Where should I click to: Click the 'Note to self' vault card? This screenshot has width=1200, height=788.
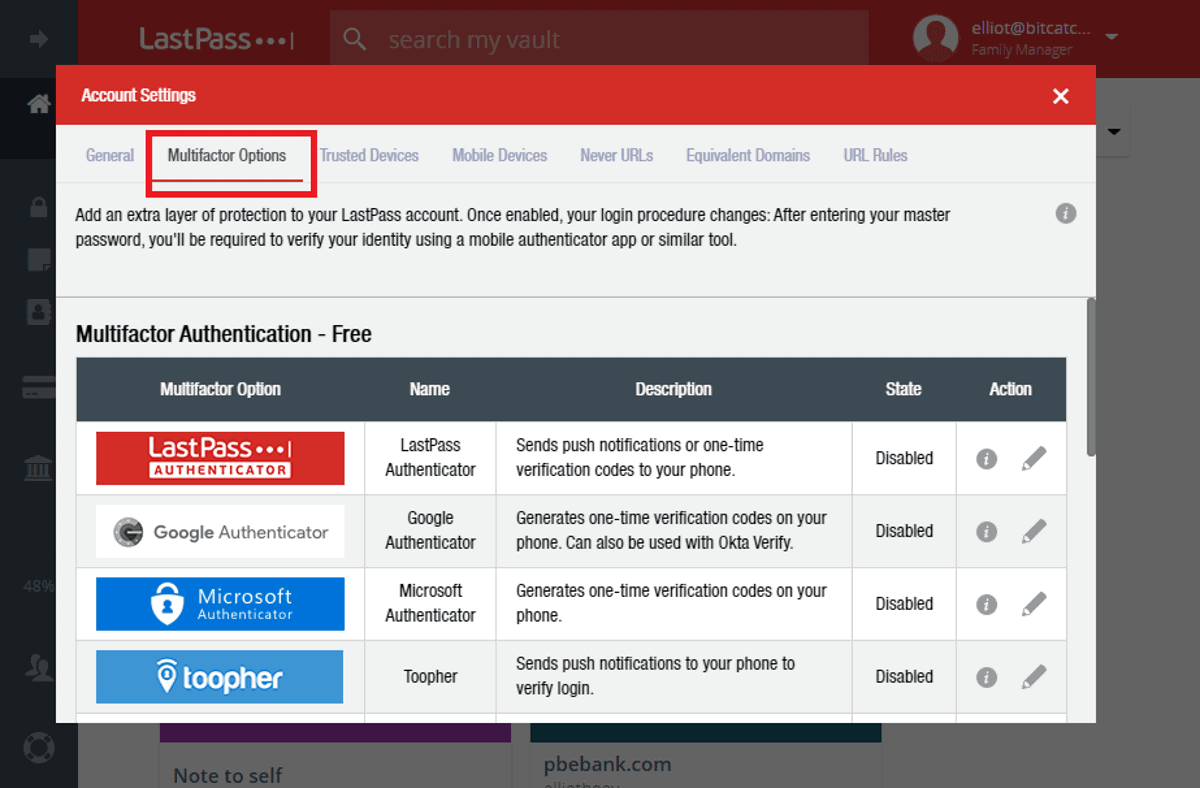[x=335, y=756]
